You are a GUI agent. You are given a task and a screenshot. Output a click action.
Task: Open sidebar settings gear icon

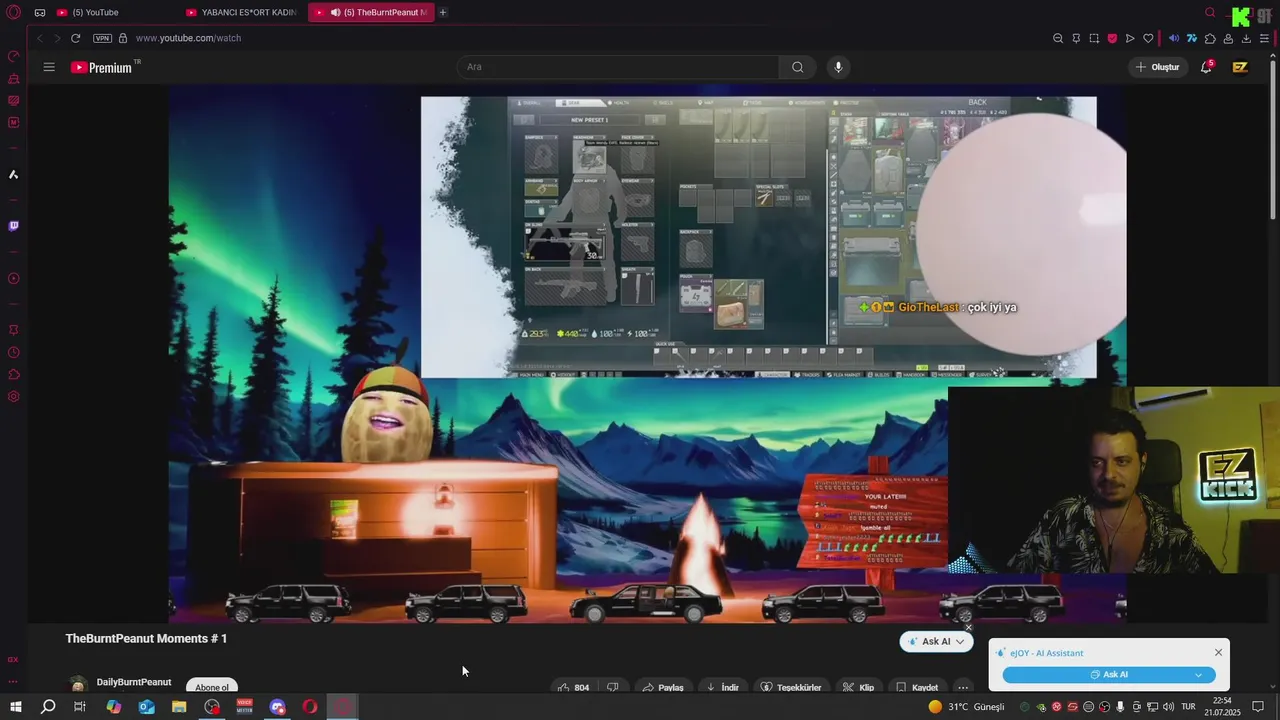coord(13,397)
